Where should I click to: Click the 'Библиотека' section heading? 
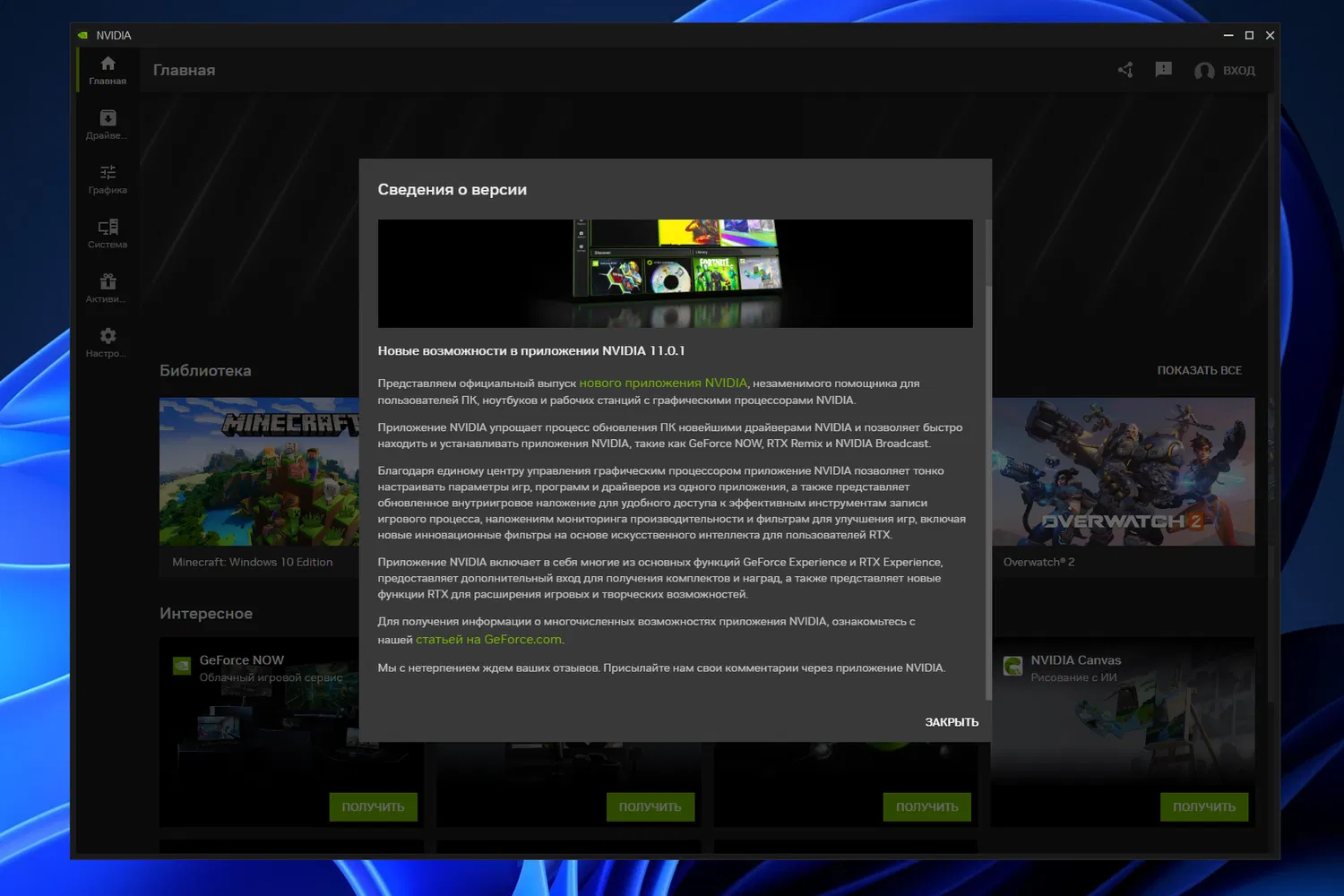pyautogui.click(x=205, y=371)
